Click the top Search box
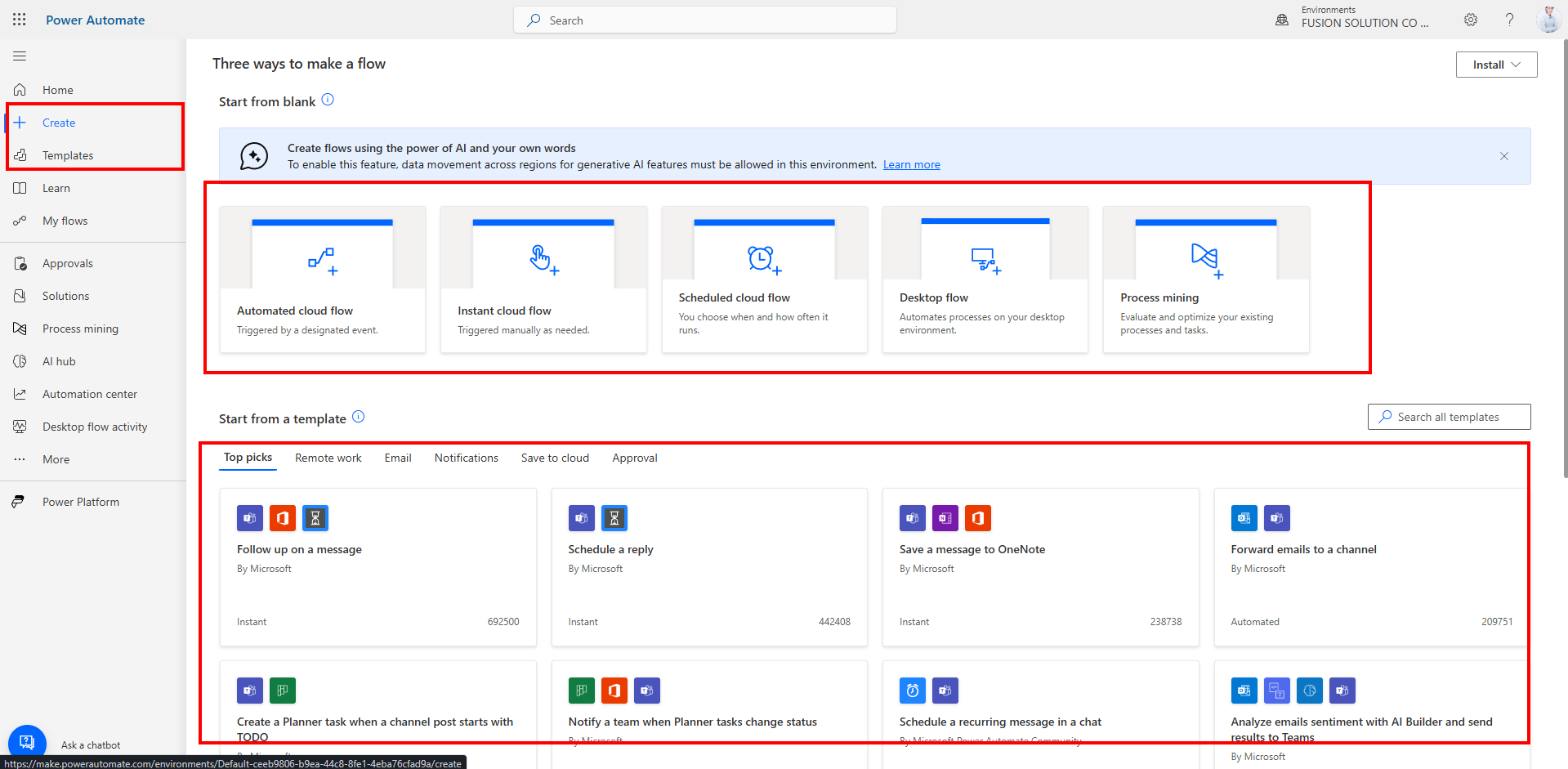This screenshot has width=1568, height=769. 705,20
